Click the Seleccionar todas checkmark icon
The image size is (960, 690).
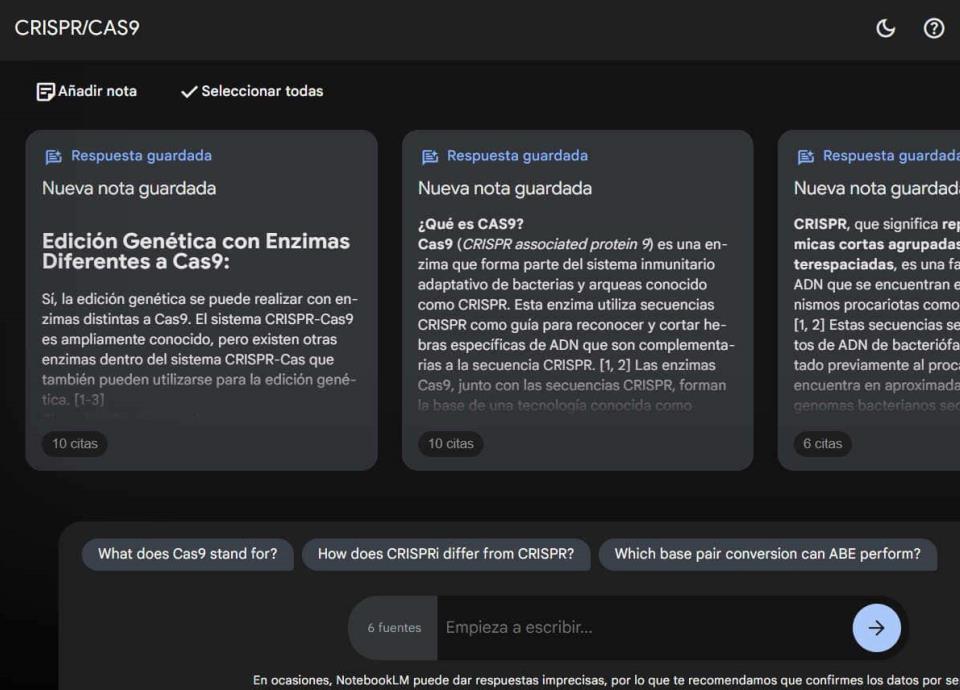pos(189,92)
